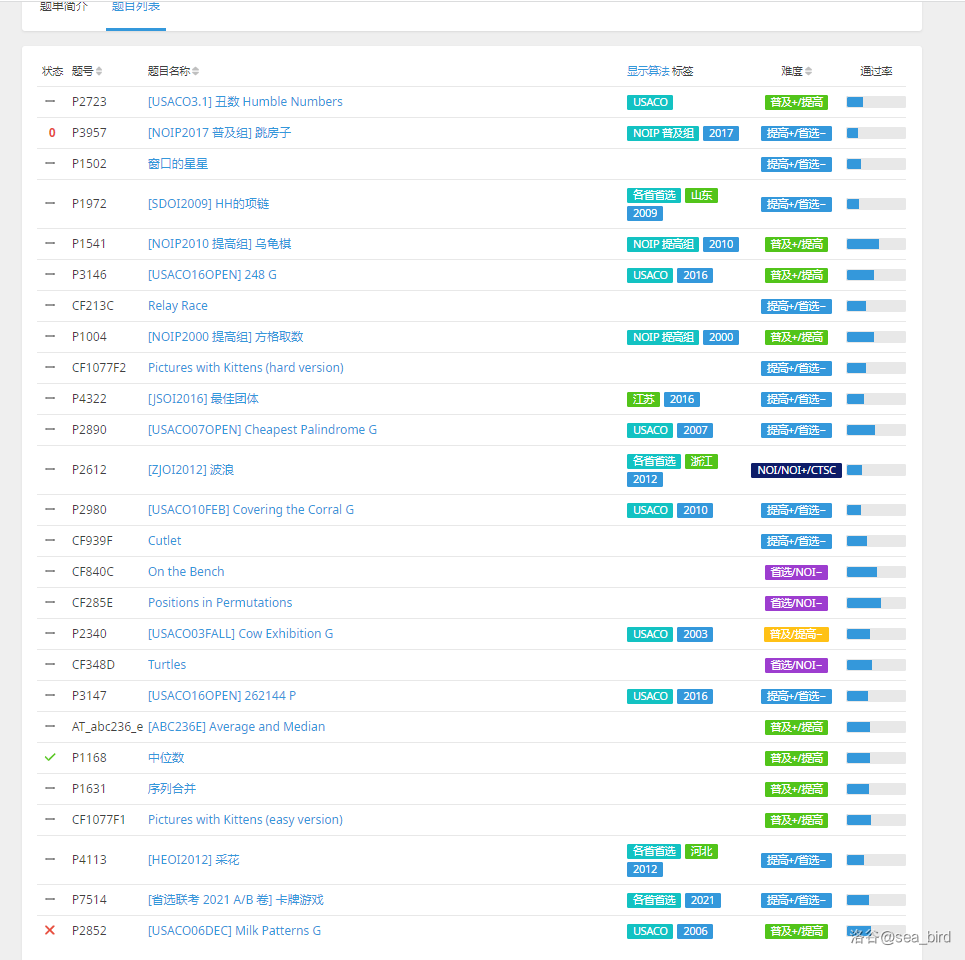Click the purple 省选/NOI− badge for CF285E
This screenshot has width=965, height=960.
796,603
